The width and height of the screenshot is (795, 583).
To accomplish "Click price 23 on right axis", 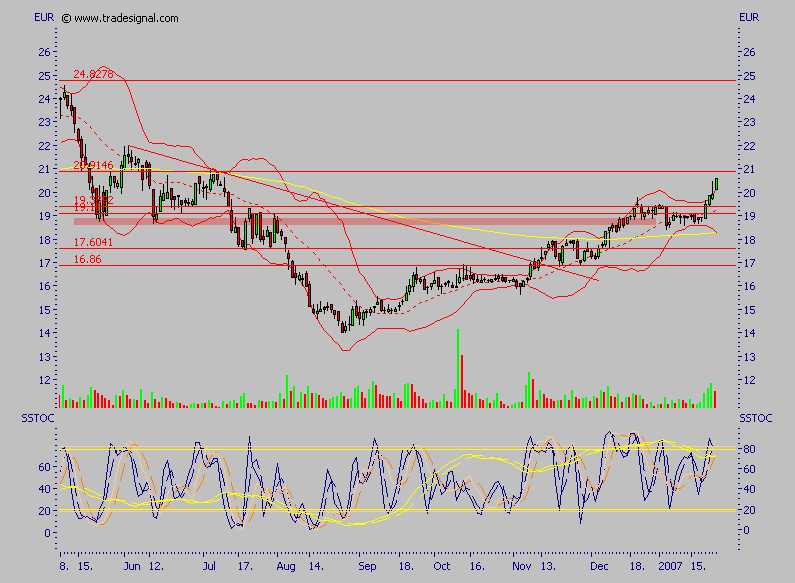I will coord(749,123).
